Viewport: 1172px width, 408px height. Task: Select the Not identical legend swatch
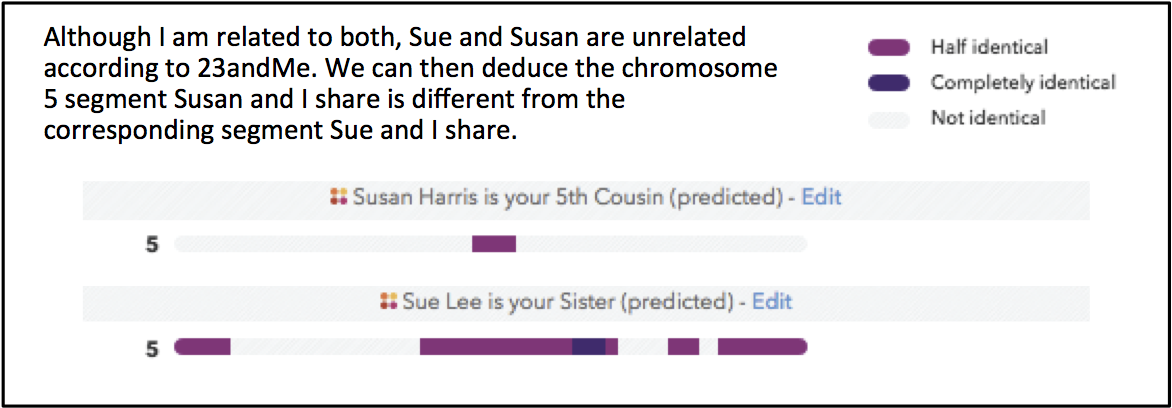[x=888, y=118]
